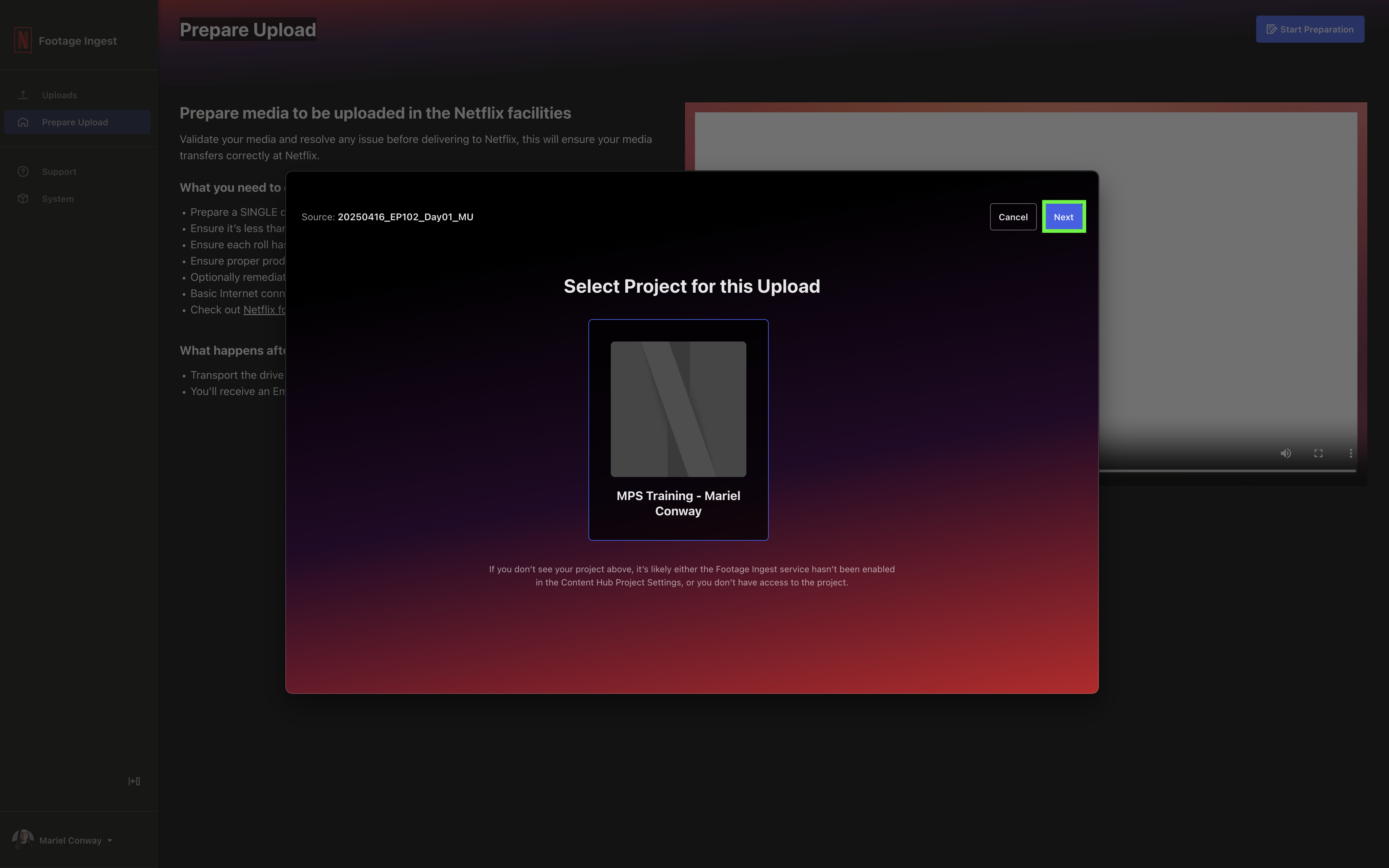Enter fullscreen on the video player
The height and width of the screenshot is (868, 1389).
(x=1318, y=454)
